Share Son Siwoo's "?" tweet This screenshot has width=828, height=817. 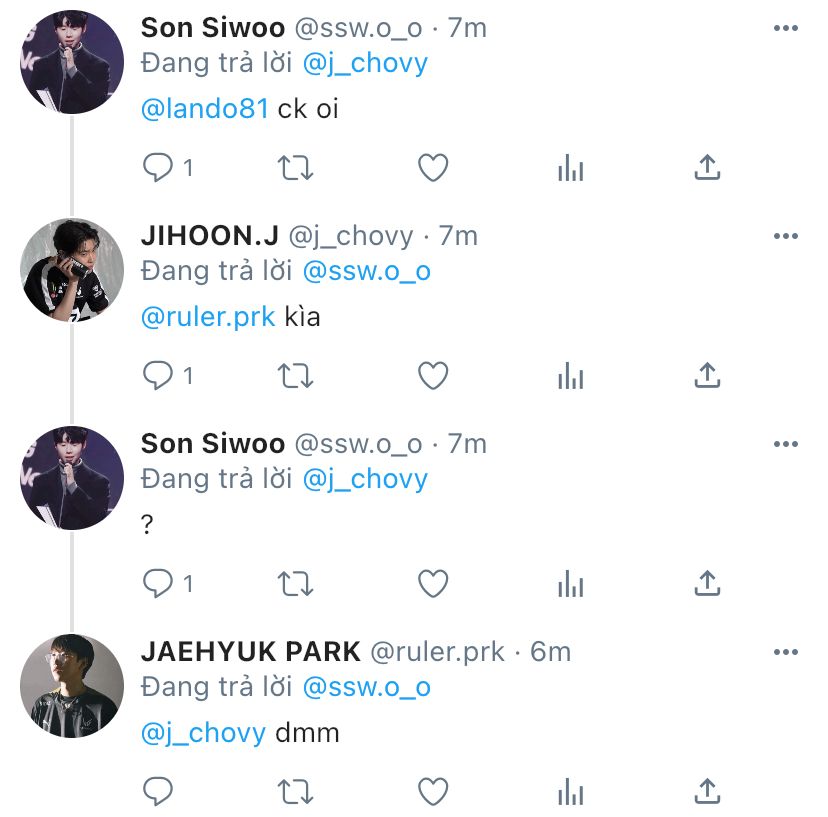707,584
